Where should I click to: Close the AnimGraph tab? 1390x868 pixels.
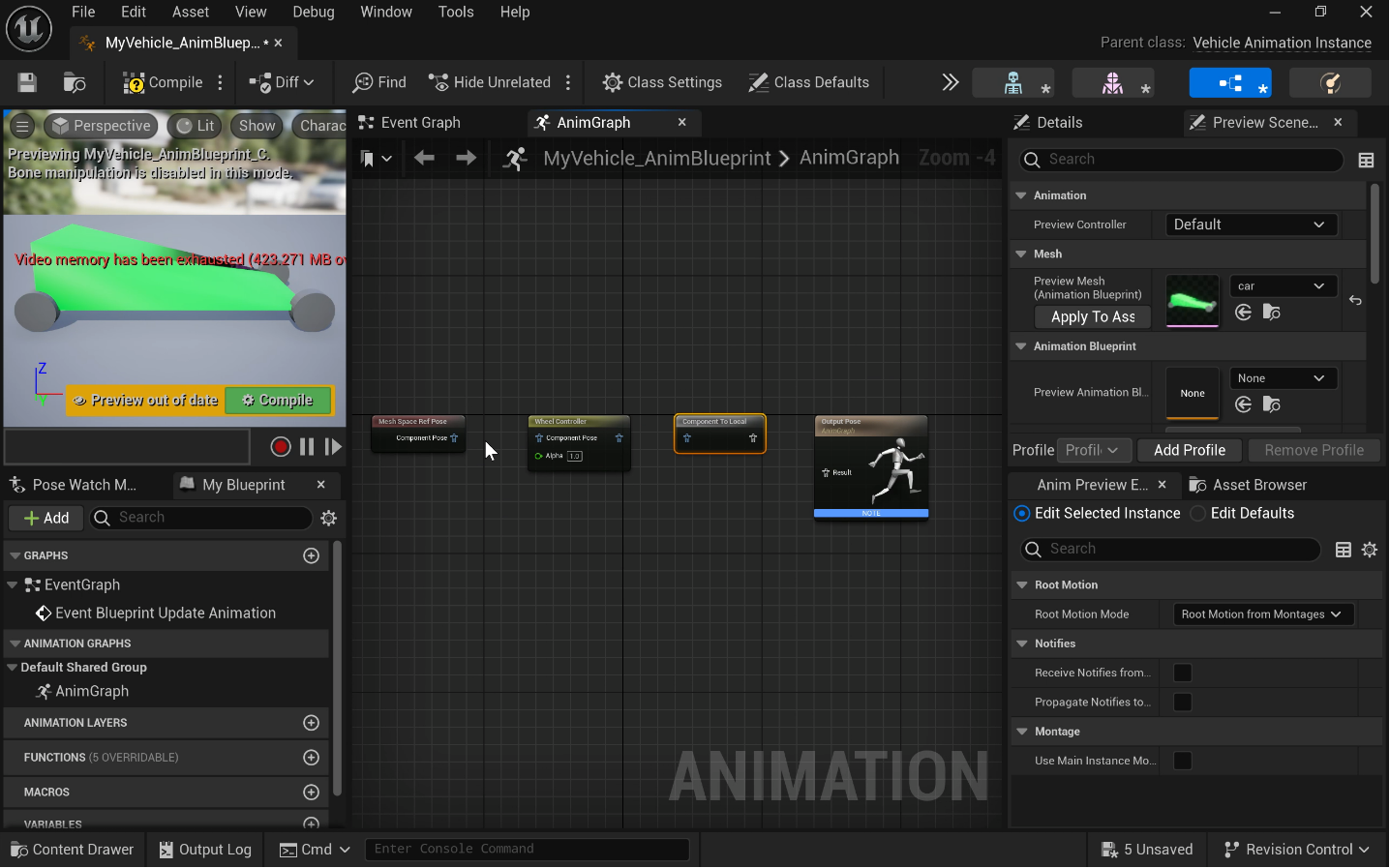[682, 122]
